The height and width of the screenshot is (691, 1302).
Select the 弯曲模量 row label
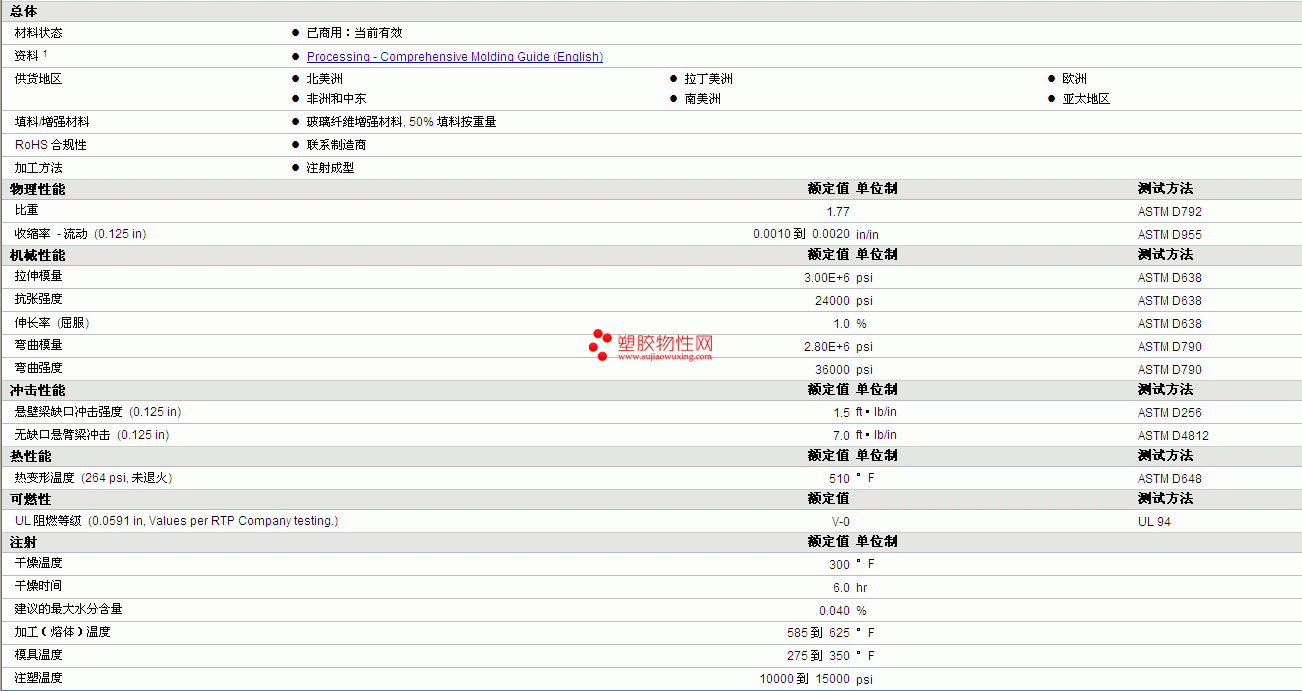click(x=39, y=345)
